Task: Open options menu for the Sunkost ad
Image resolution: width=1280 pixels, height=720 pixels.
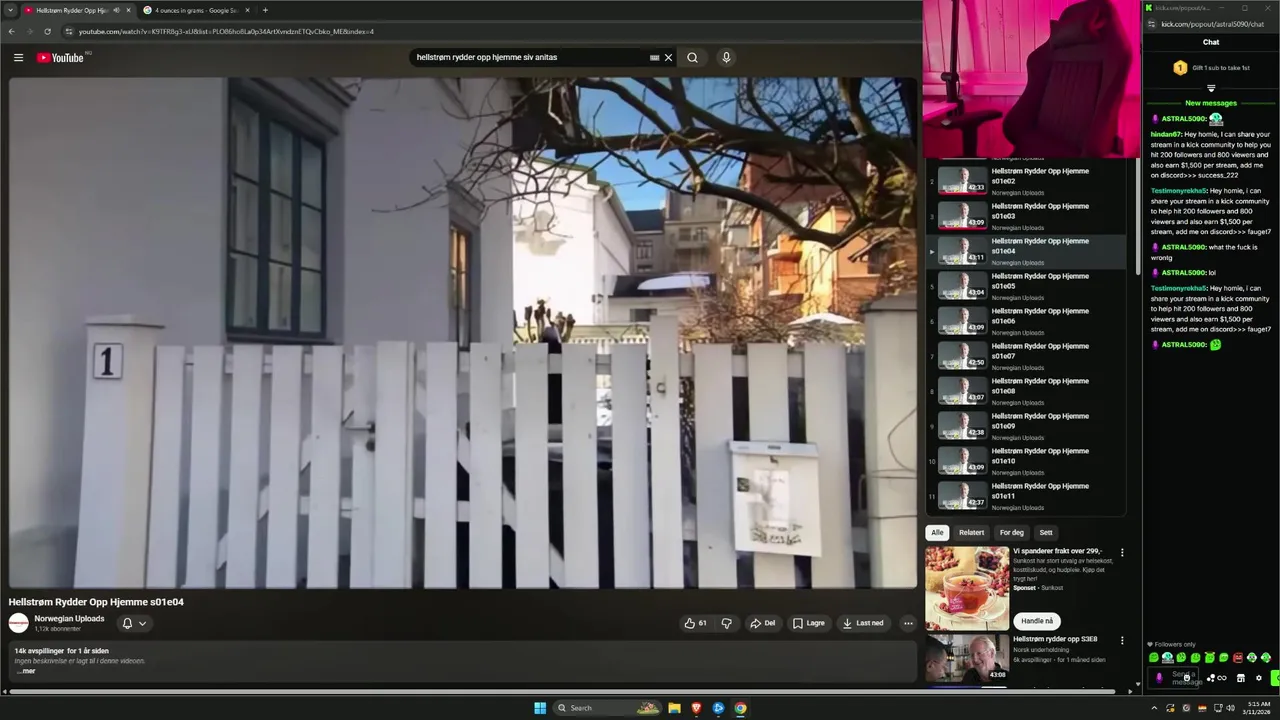Action: point(1122,552)
